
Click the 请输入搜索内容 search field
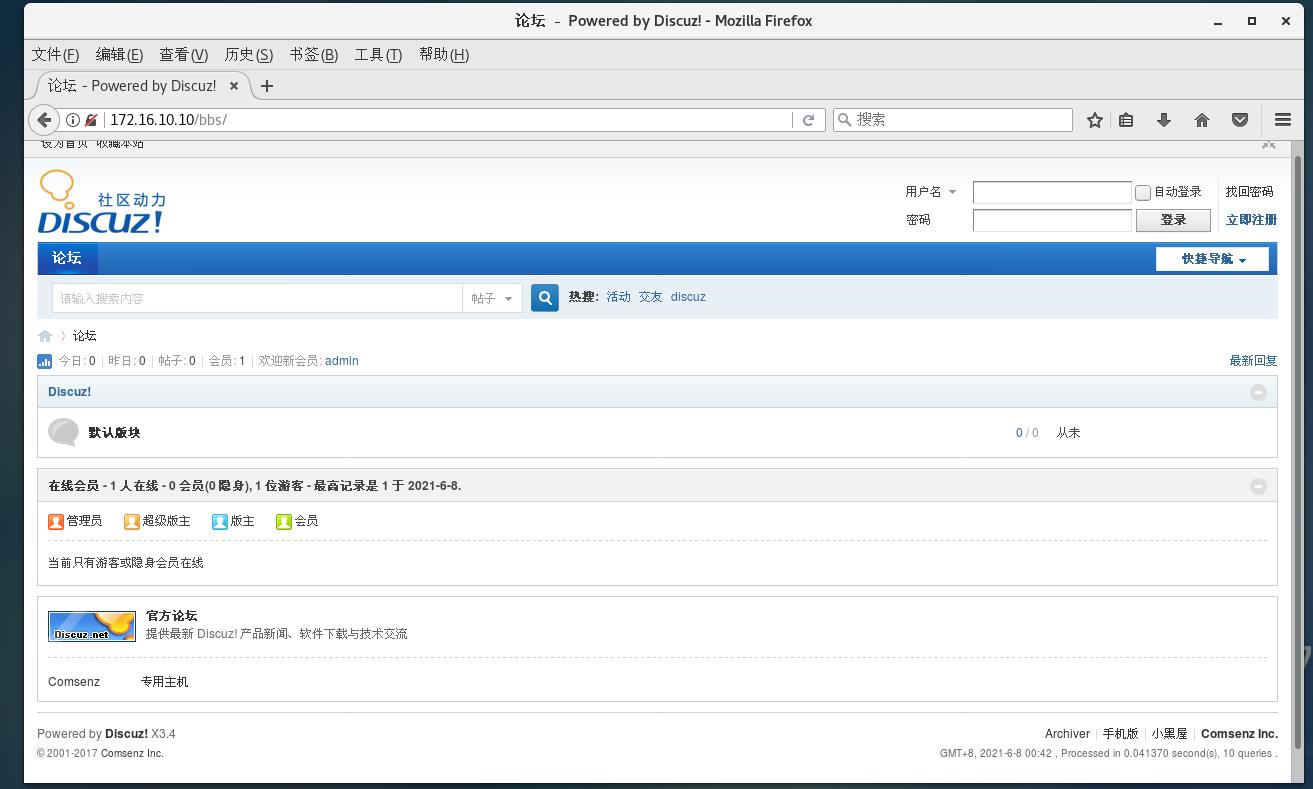tap(257, 298)
